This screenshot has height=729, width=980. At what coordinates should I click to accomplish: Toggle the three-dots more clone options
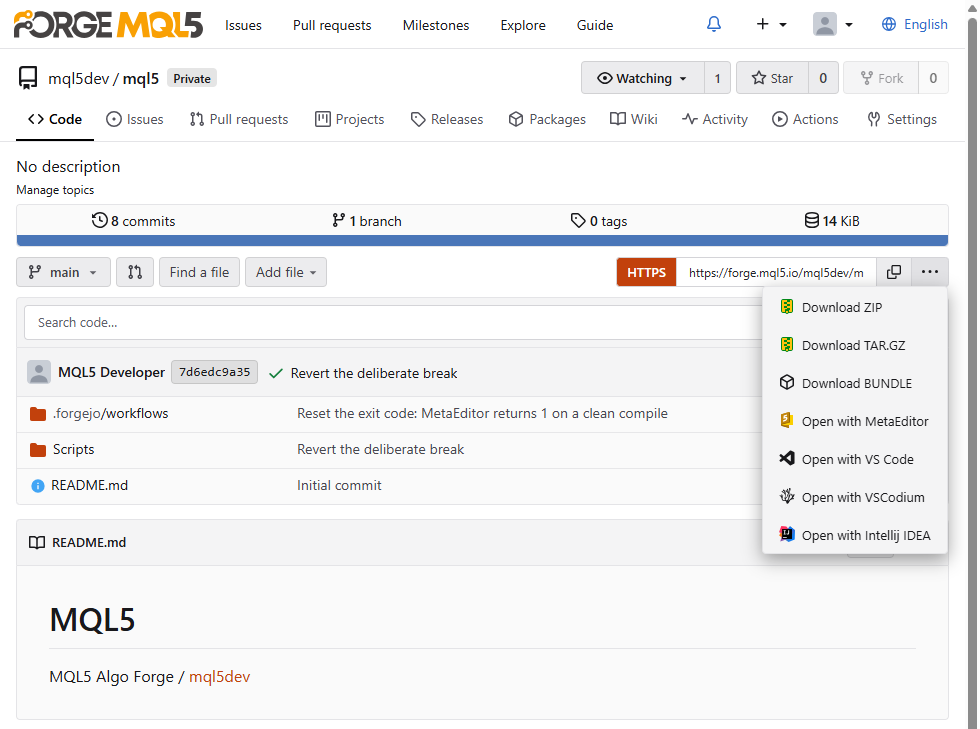point(929,272)
